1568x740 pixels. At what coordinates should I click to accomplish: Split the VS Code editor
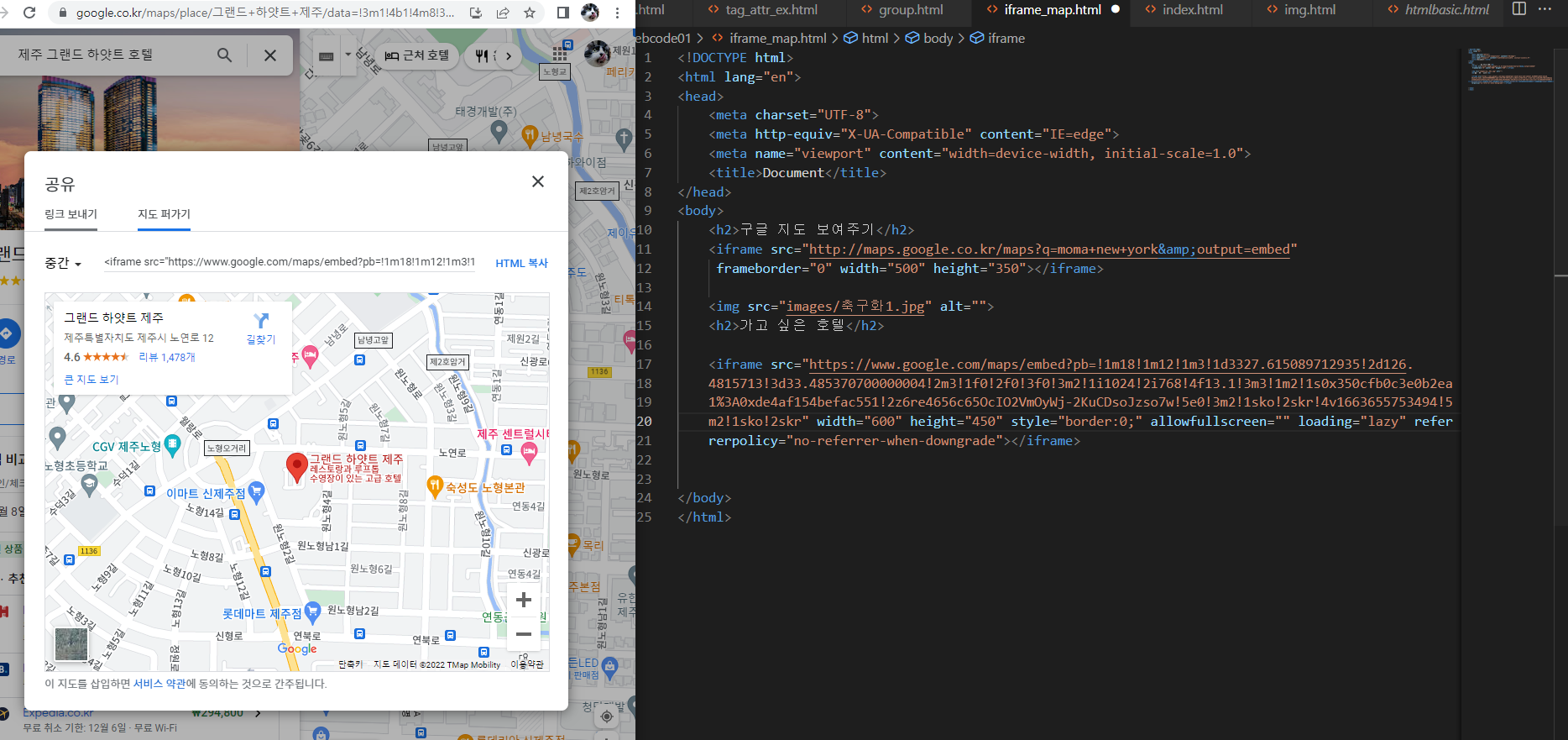point(1519,9)
